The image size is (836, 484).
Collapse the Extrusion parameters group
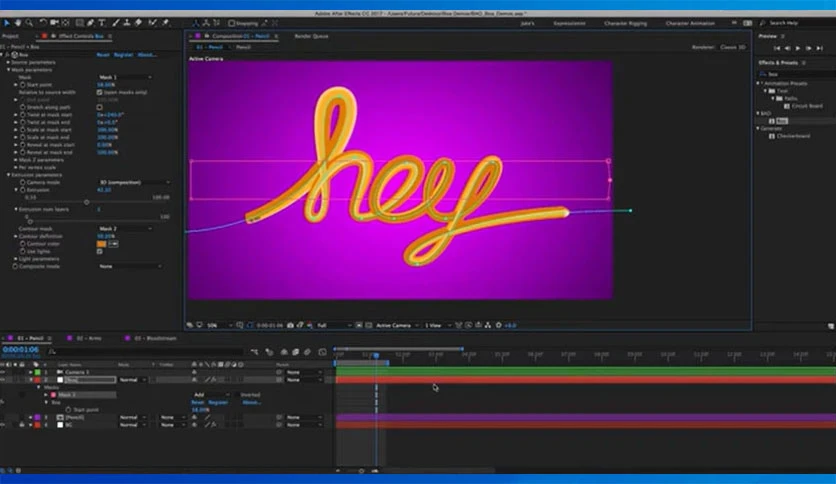point(9,175)
